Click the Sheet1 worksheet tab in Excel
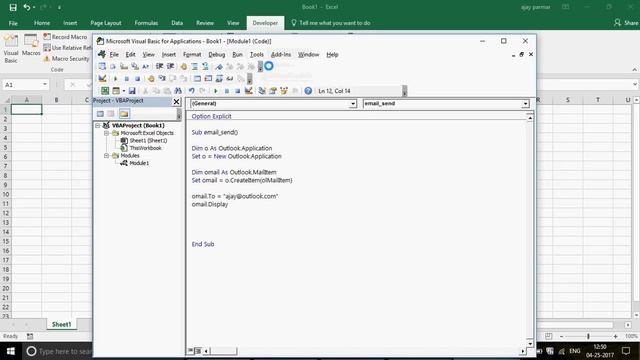Viewport: 640px width, 360px height. (x=61, y=324)
